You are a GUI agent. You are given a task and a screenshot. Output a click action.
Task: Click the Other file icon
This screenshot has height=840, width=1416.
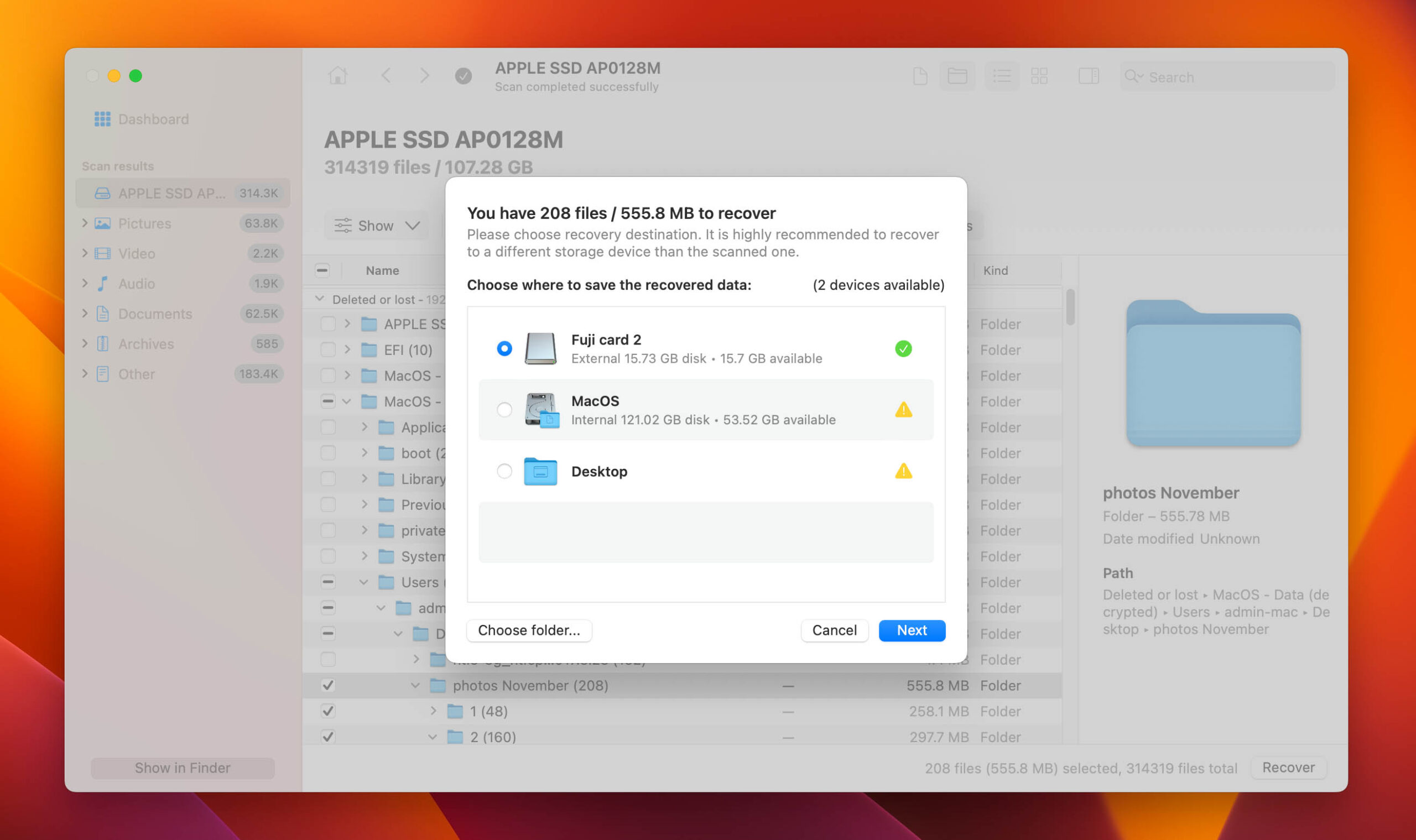[102, 374]
